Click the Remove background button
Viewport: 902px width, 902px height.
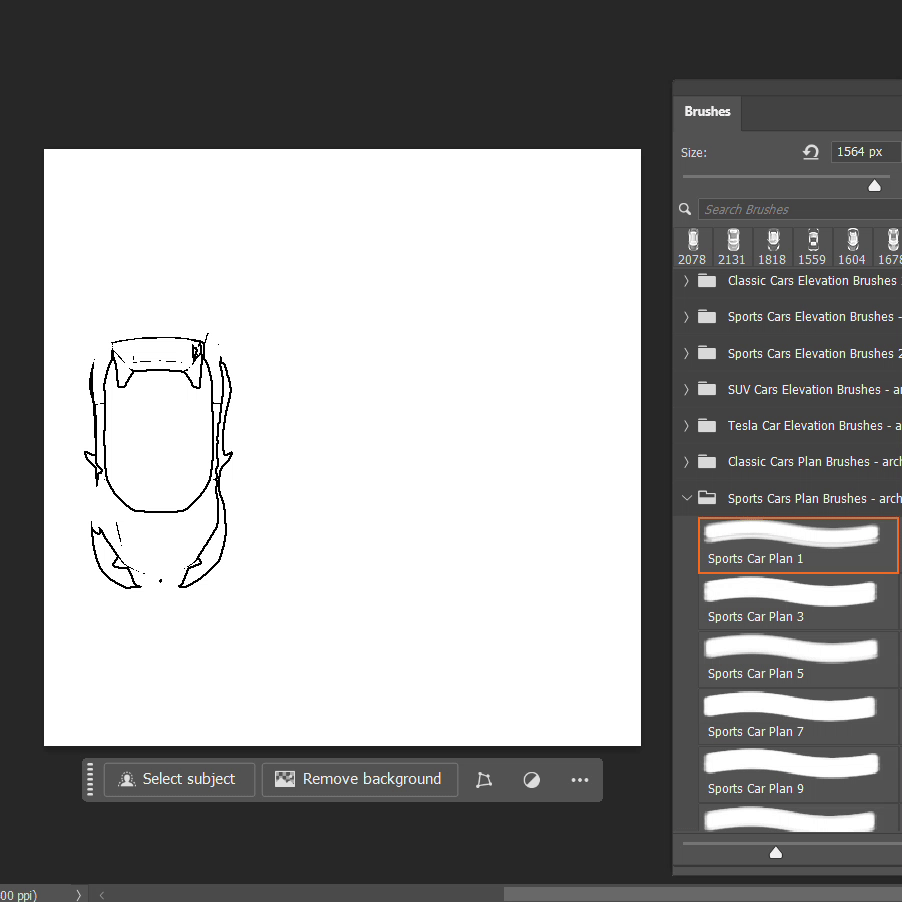[x=360, y=780]
